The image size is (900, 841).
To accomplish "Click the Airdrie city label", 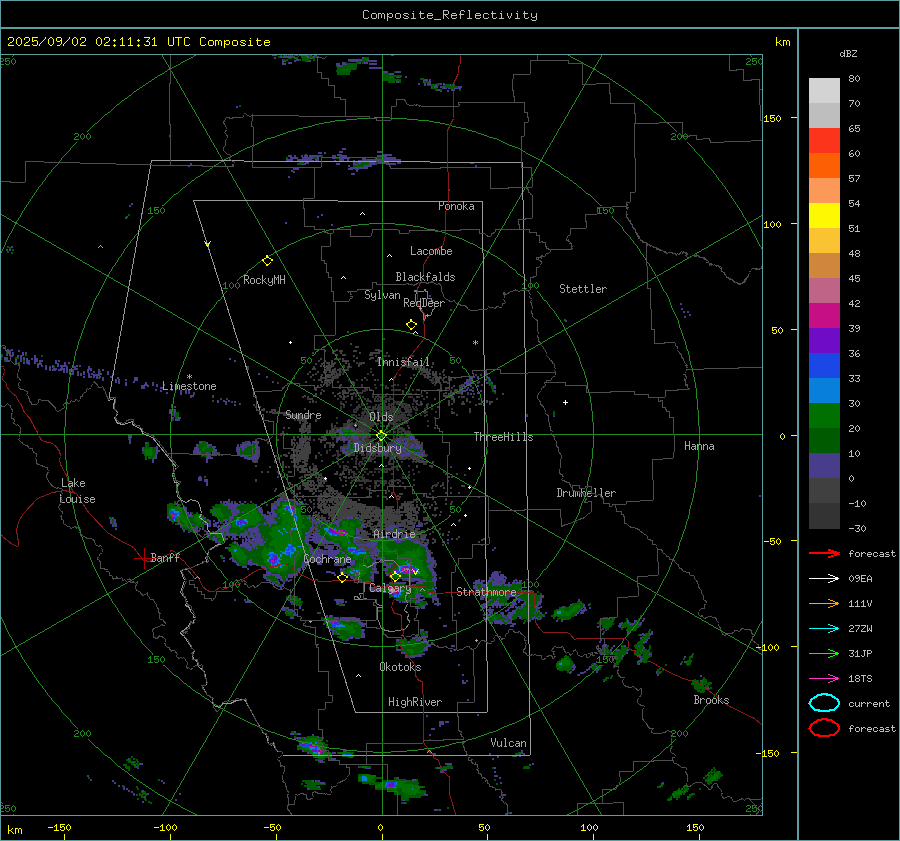I will [x=394, y=534].
